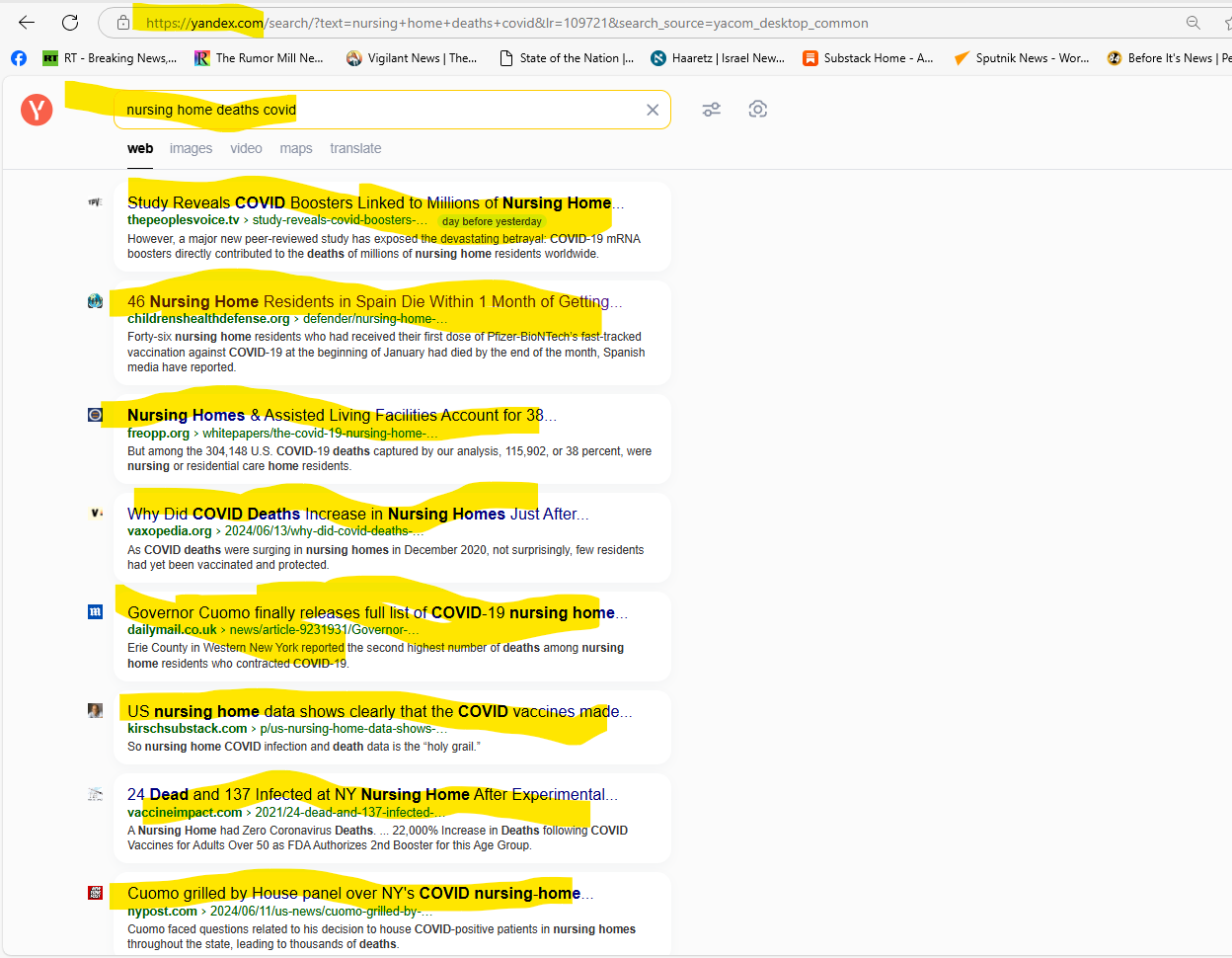
Task: Open '24 Dead and 137 Infected' result
Action: (x=373, y=794)
